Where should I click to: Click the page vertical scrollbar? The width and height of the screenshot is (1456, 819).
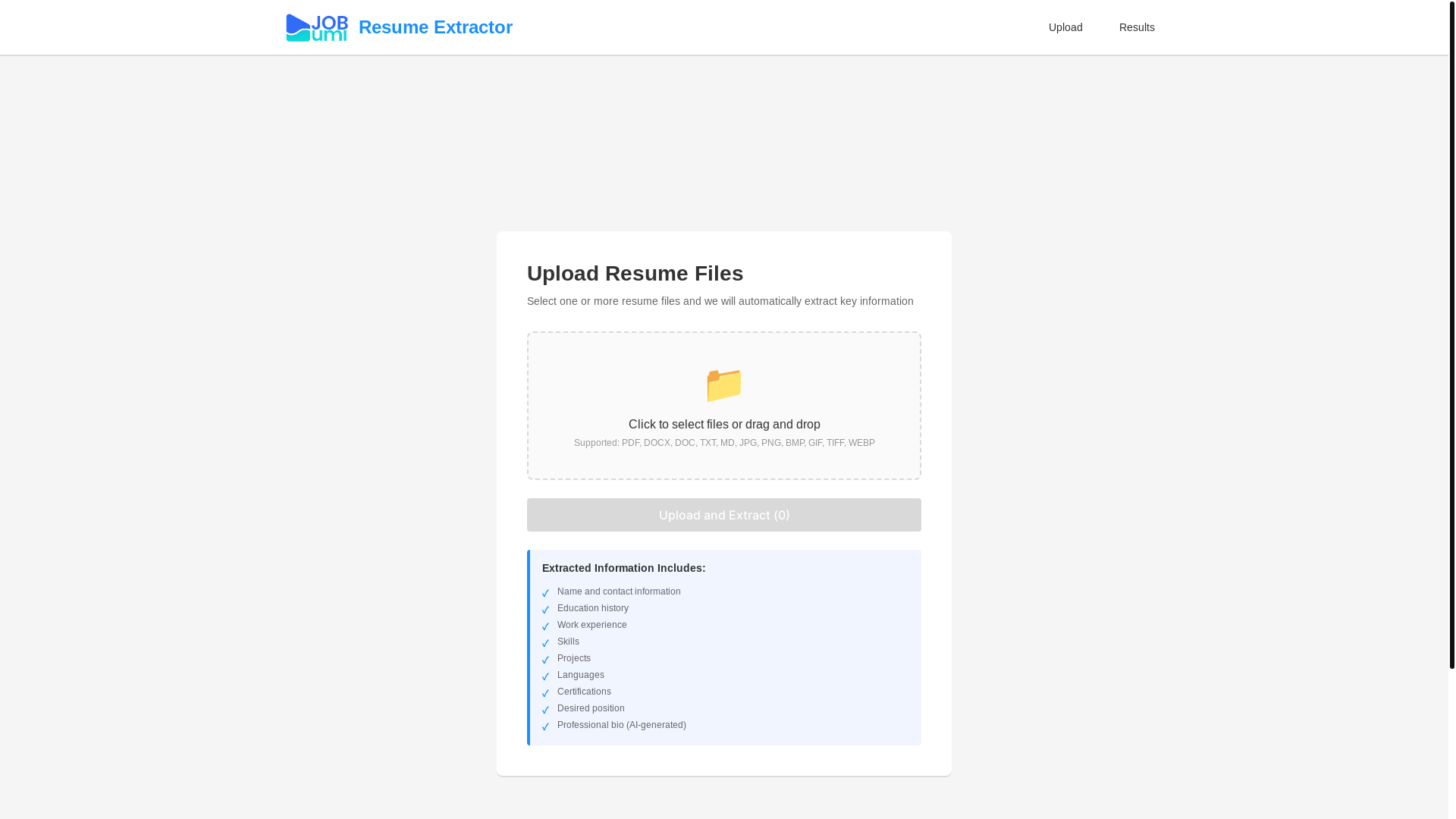[1452, 334]
